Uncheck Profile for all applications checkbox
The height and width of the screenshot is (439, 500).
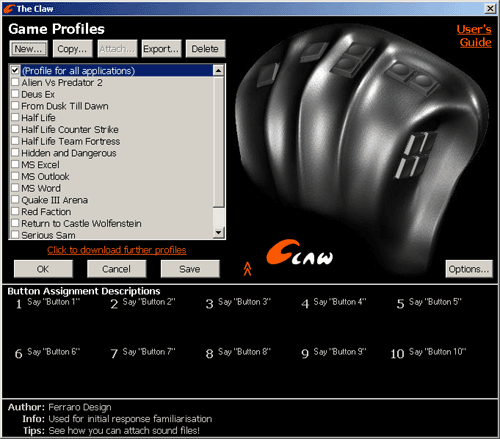[x=15, y=70]
